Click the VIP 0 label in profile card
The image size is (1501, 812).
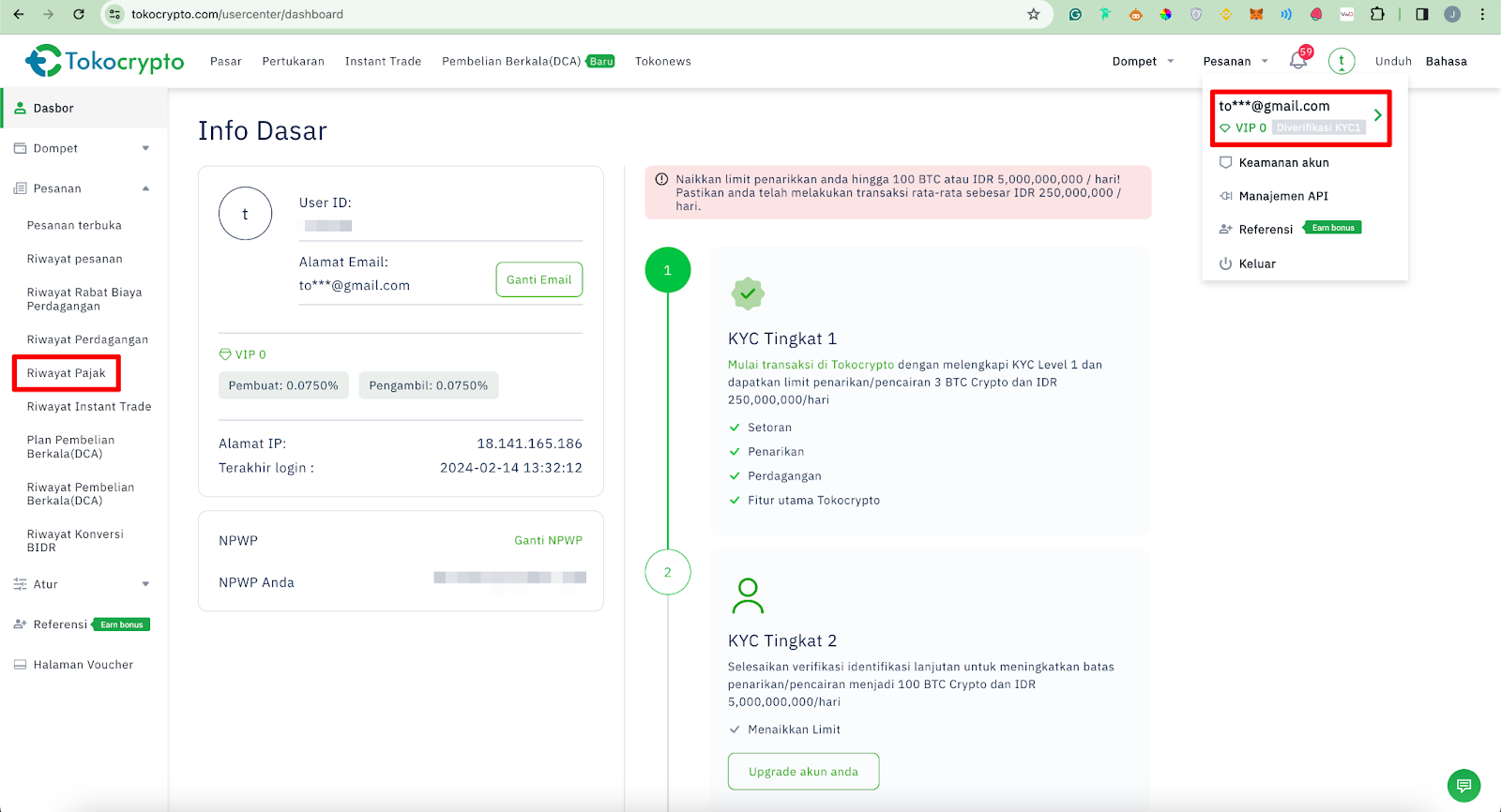[x=242, y=354]
